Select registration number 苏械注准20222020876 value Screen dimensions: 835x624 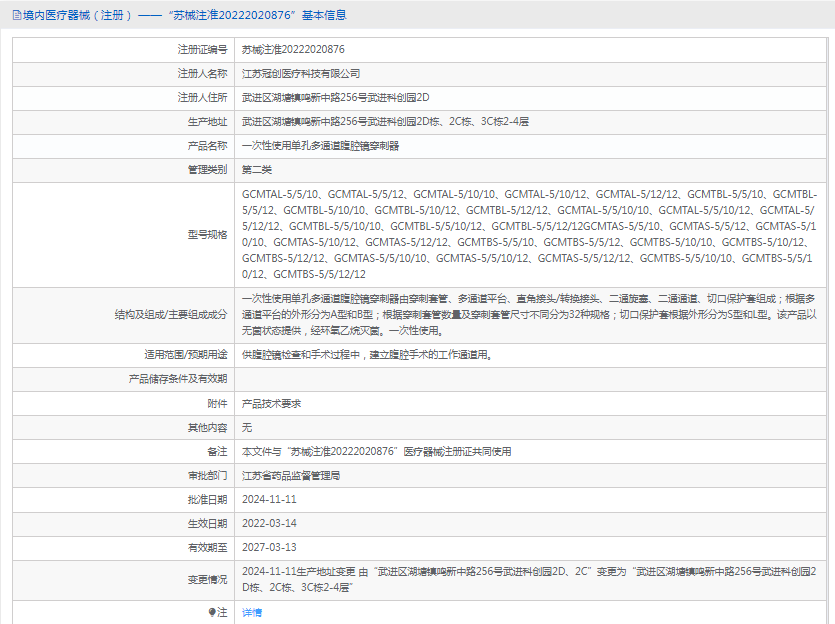click(293, 50)
